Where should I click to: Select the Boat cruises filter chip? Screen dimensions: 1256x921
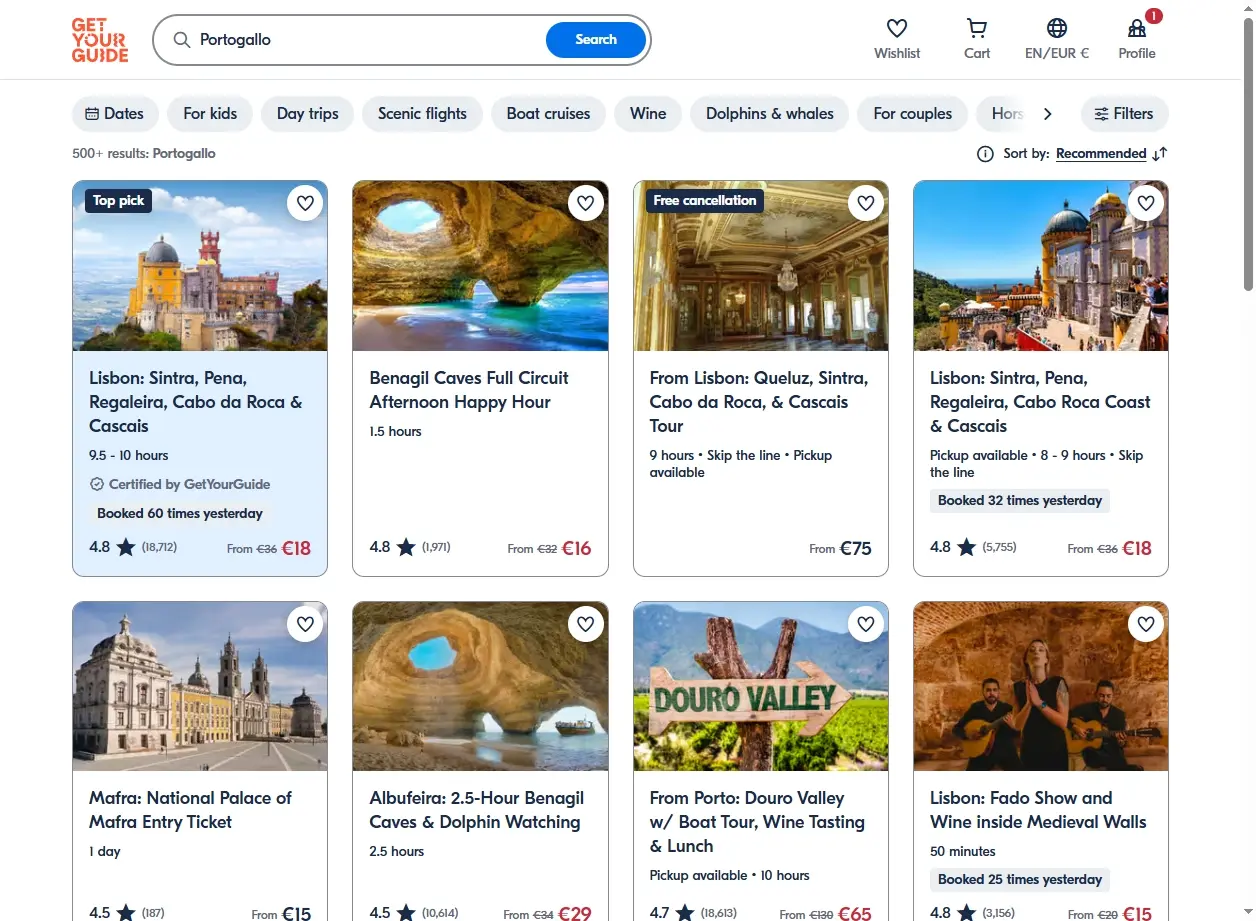(x=548, y=114)
